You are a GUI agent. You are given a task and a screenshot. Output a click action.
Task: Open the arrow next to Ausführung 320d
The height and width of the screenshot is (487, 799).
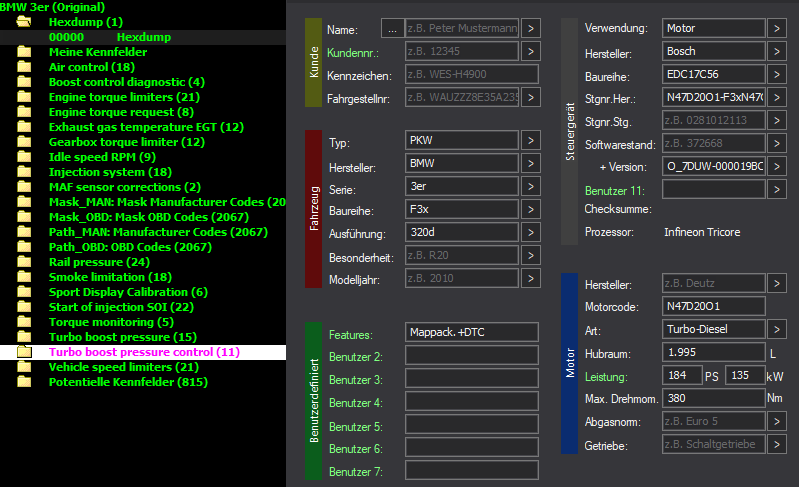click(x=531, y=232)
